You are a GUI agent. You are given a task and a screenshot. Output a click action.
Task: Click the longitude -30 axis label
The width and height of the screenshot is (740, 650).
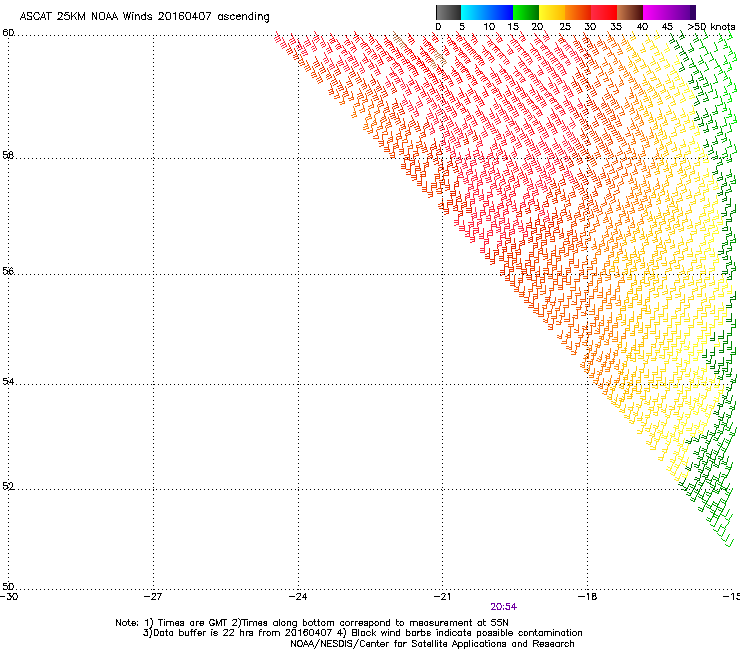coord(9,597)
